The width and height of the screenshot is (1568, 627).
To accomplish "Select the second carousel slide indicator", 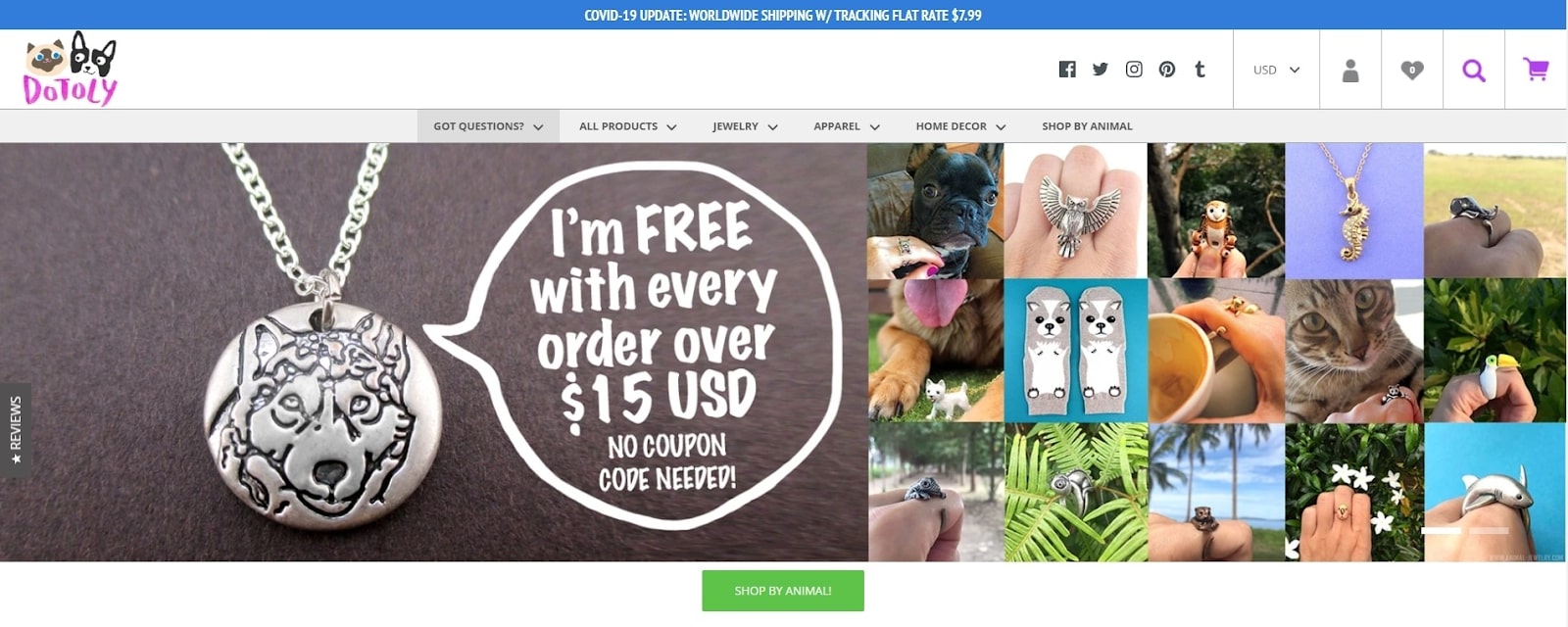I will click(1490, 531).
